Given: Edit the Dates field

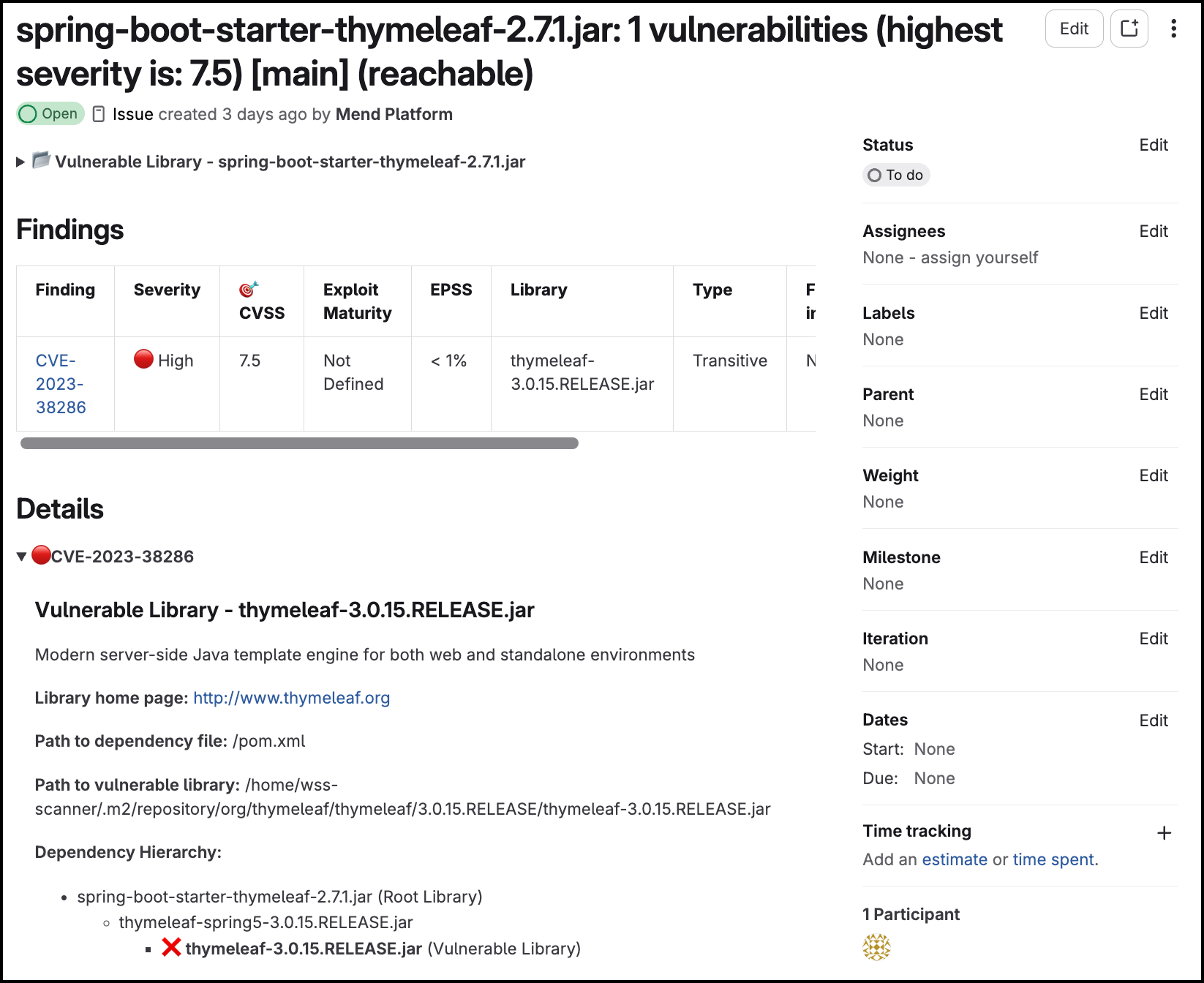Looking at the screenshot, I should click(1154, 720).
